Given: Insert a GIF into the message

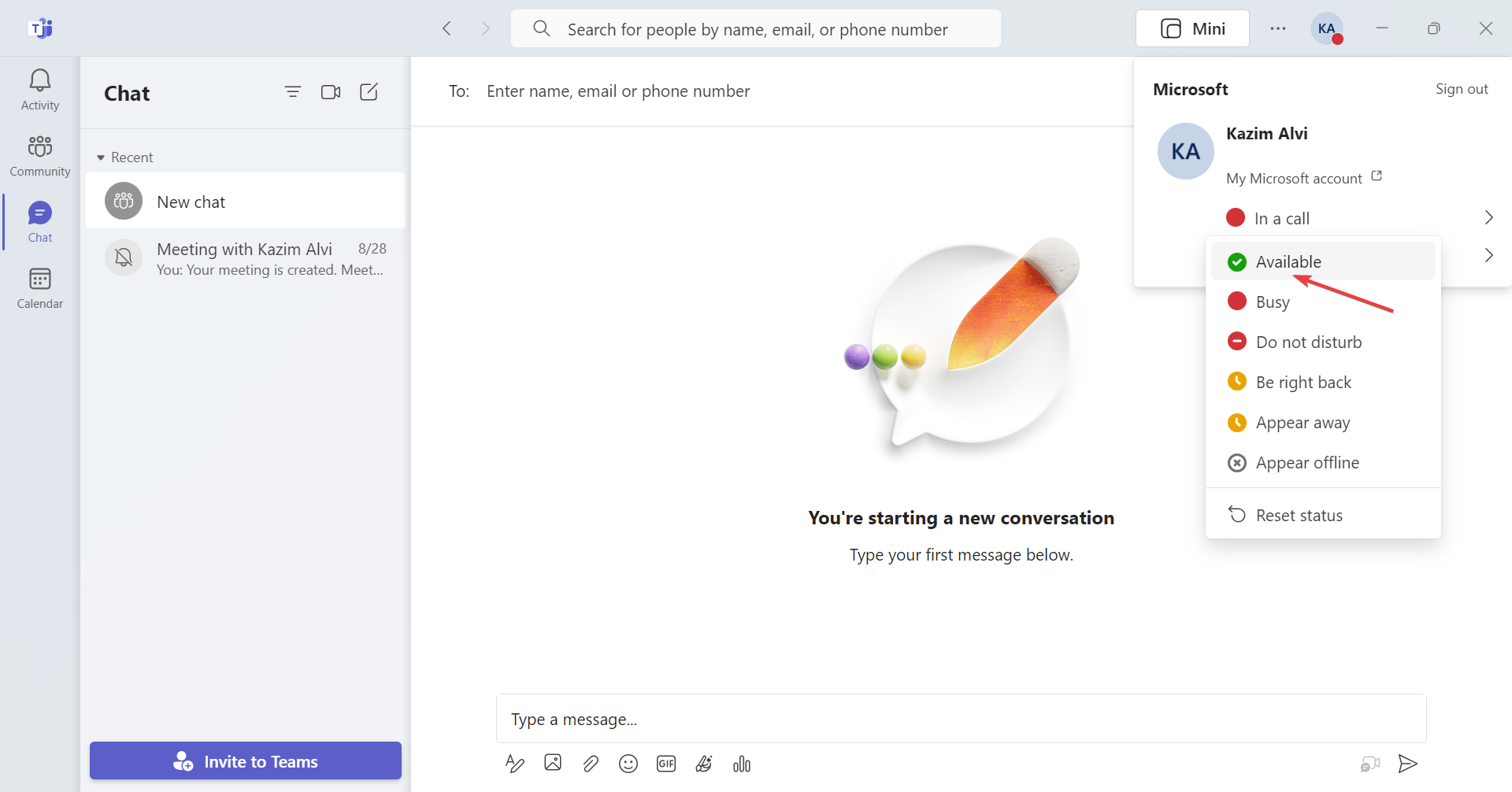Looking at the screenshot, I should (x=666, y=764).
